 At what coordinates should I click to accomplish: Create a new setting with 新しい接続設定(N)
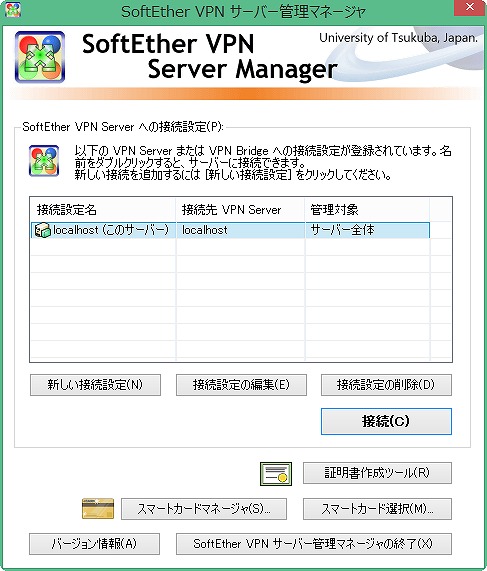point(95,385)
